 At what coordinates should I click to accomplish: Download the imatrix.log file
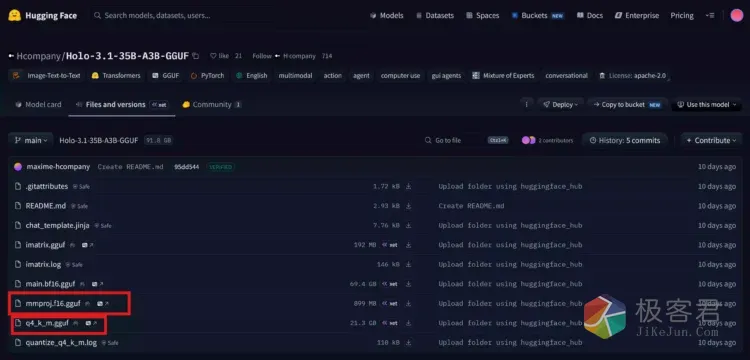click(x=408, y=264)
